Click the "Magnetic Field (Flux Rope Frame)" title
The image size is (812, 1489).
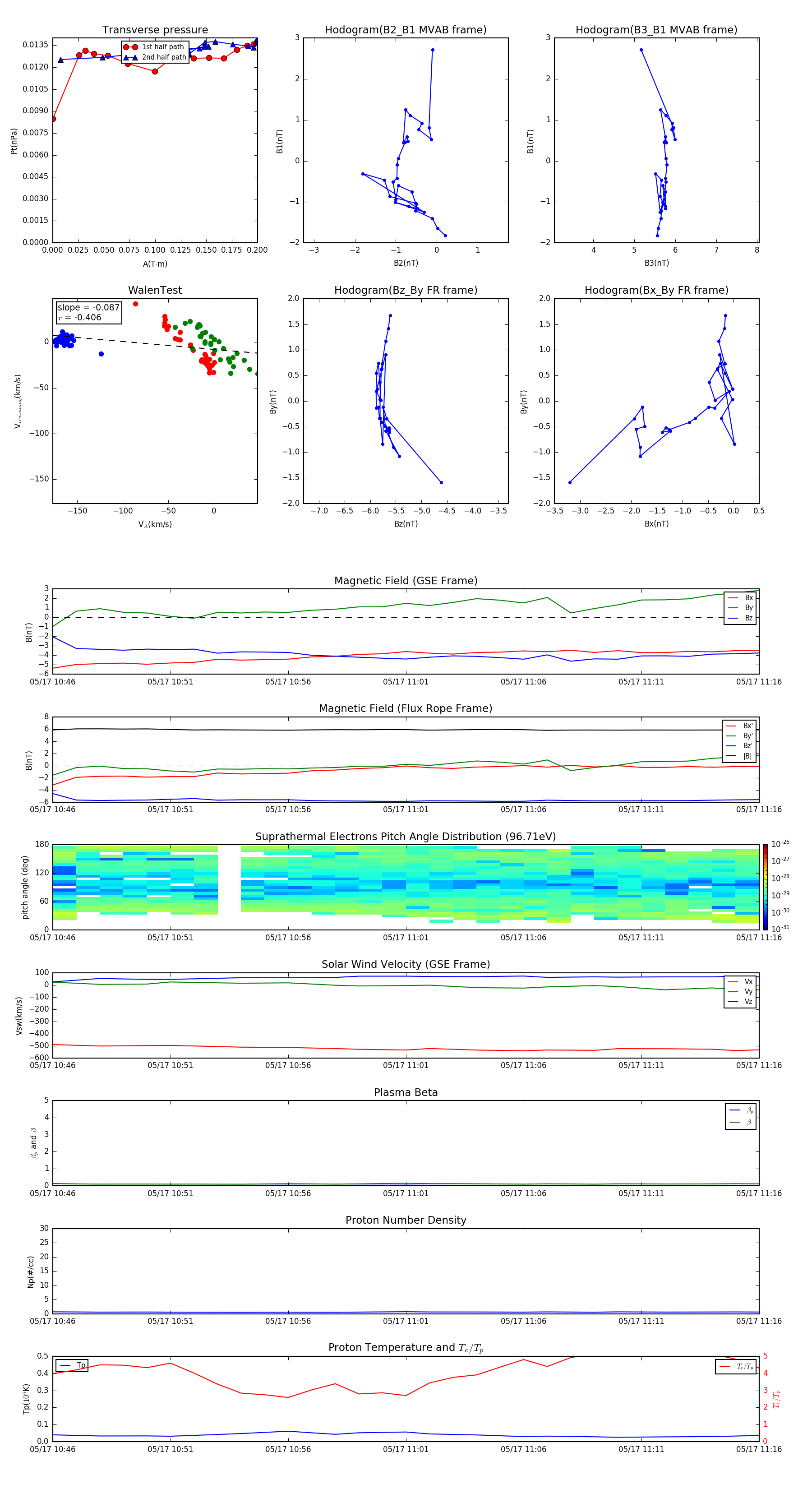406,709
